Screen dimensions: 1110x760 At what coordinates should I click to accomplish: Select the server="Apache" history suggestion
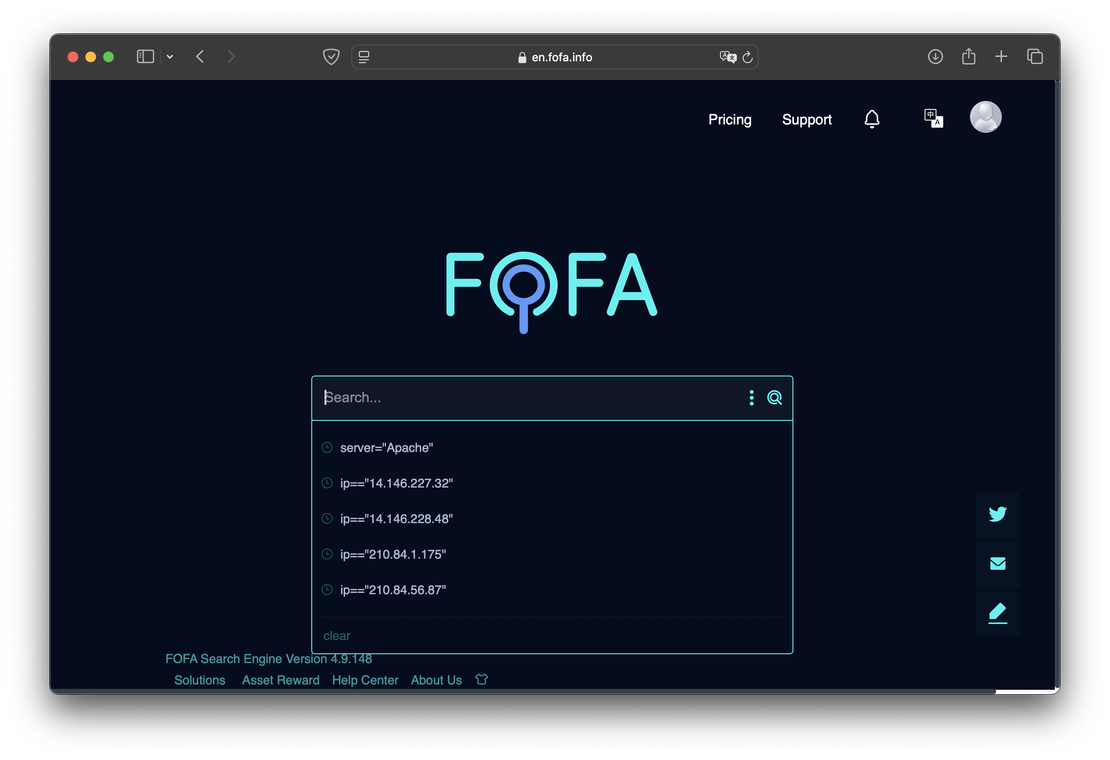pyautogui.click(x=386, y=447)
